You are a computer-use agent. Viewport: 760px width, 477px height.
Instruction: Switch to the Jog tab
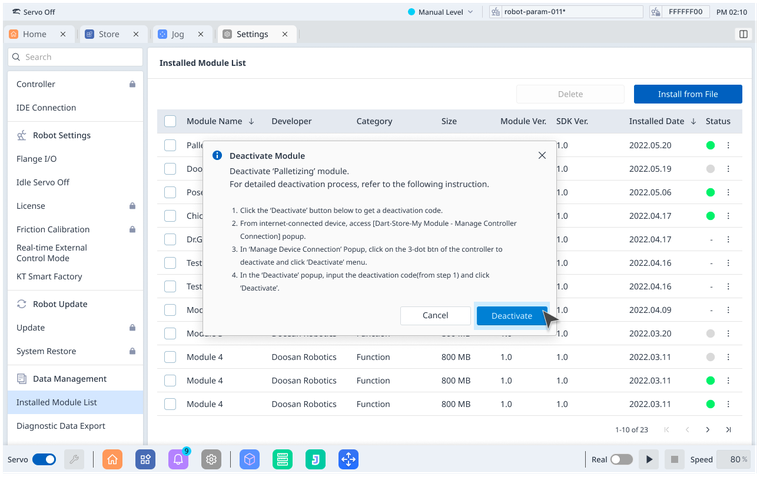pyautogui.click(x=177, y=34)
